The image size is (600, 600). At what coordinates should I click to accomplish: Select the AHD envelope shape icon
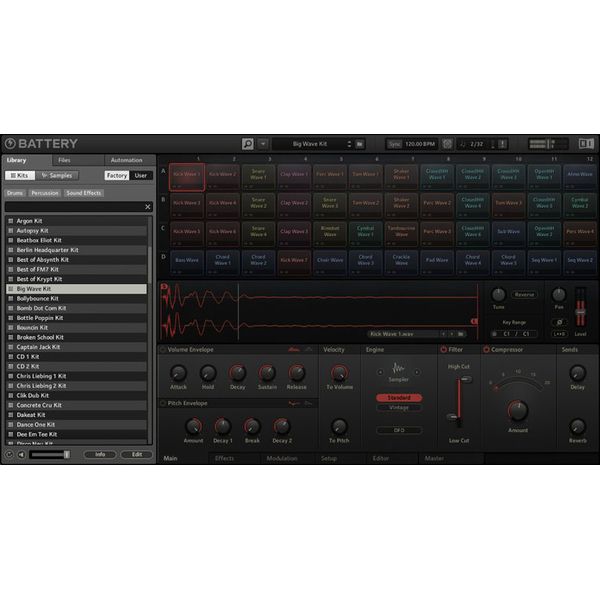(308, 349)
